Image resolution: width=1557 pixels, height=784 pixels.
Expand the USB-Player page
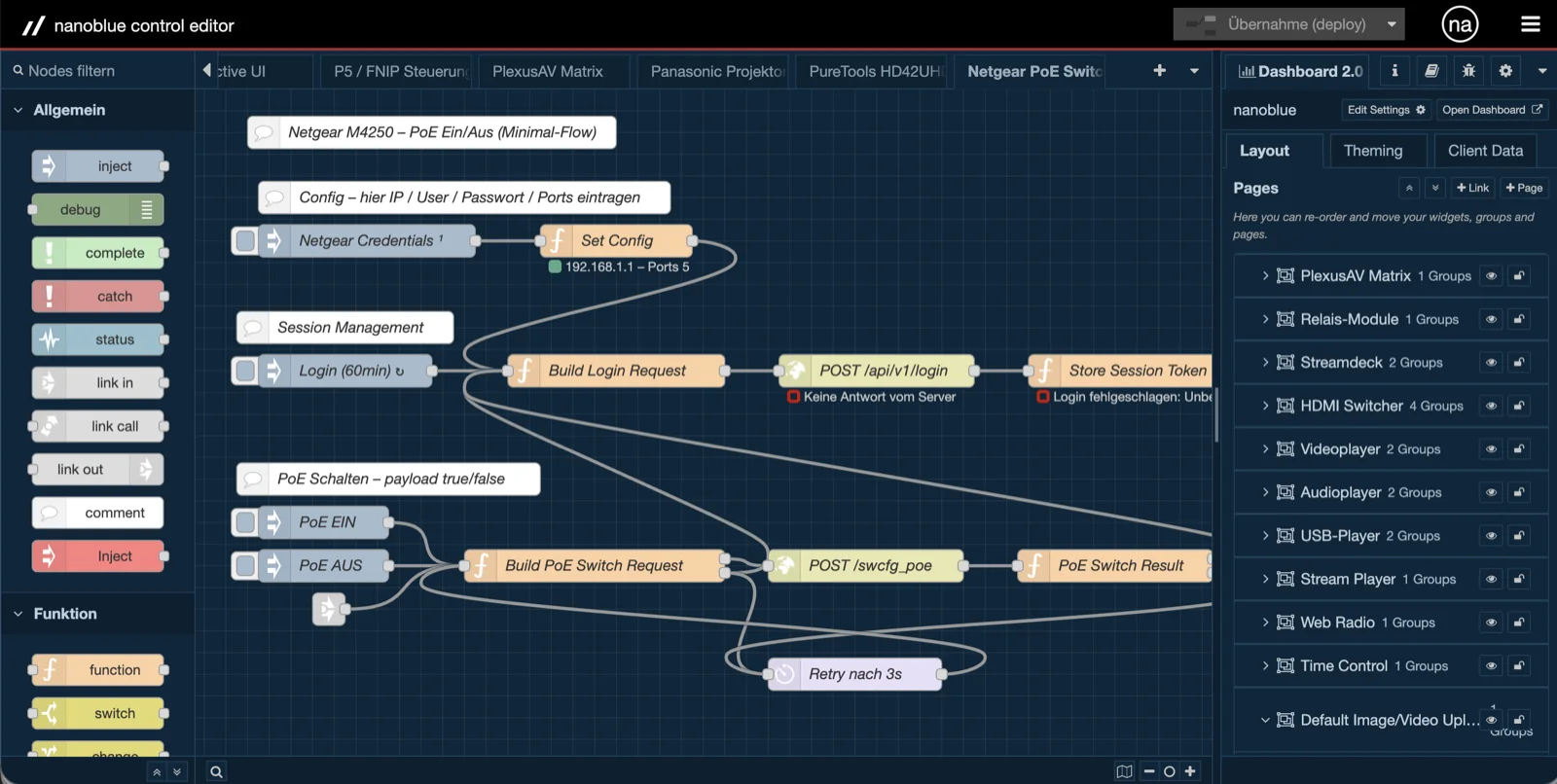point(1265,535)
